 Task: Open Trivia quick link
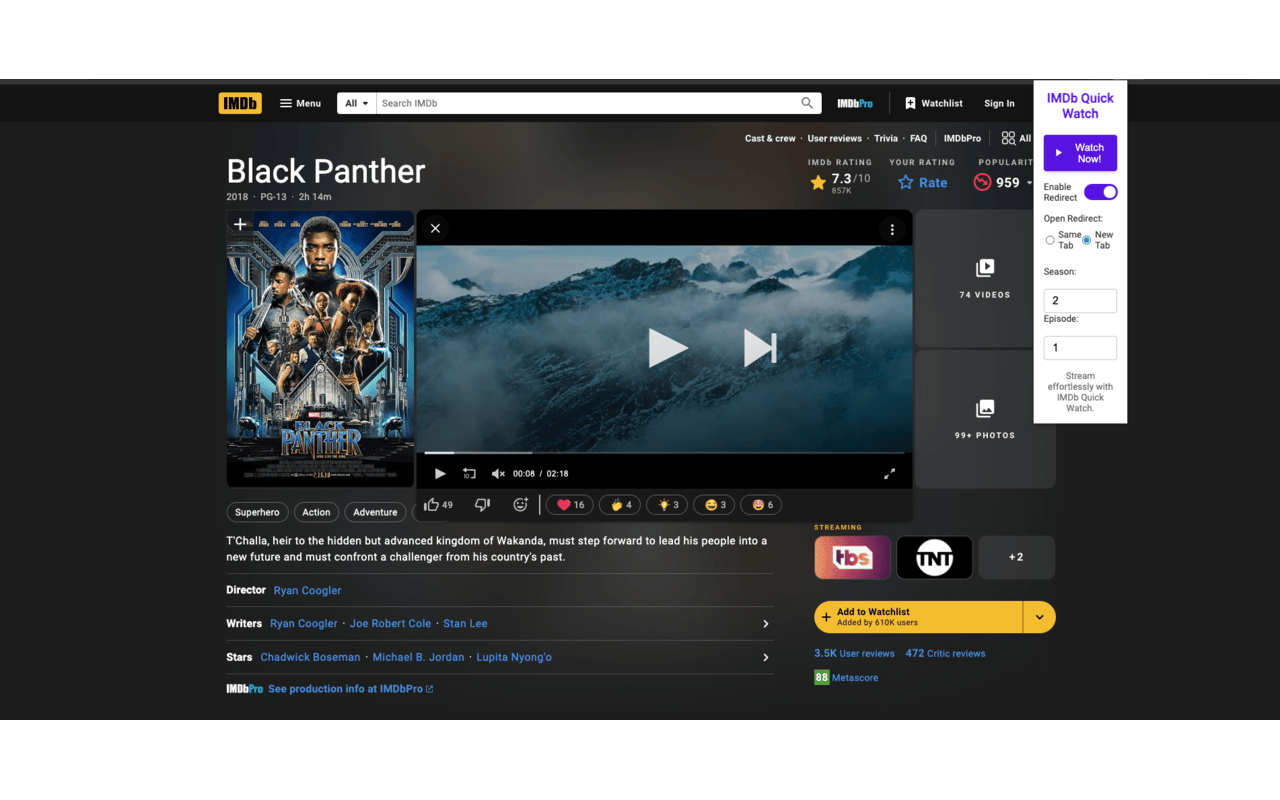point(886,138)
